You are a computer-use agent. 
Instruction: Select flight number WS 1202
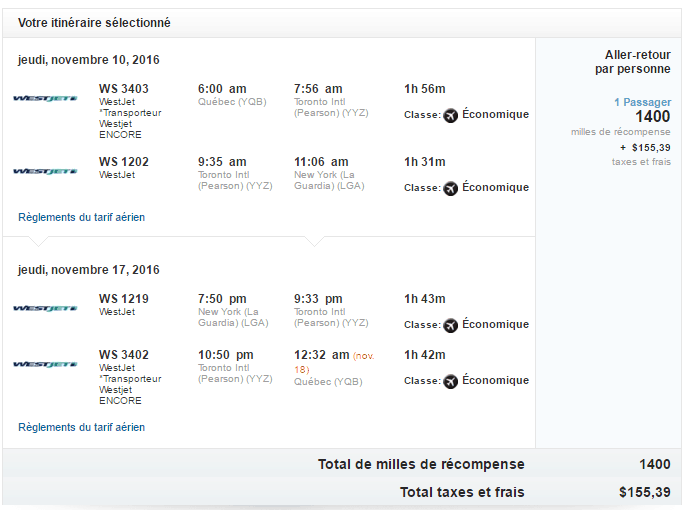point(124,162)
